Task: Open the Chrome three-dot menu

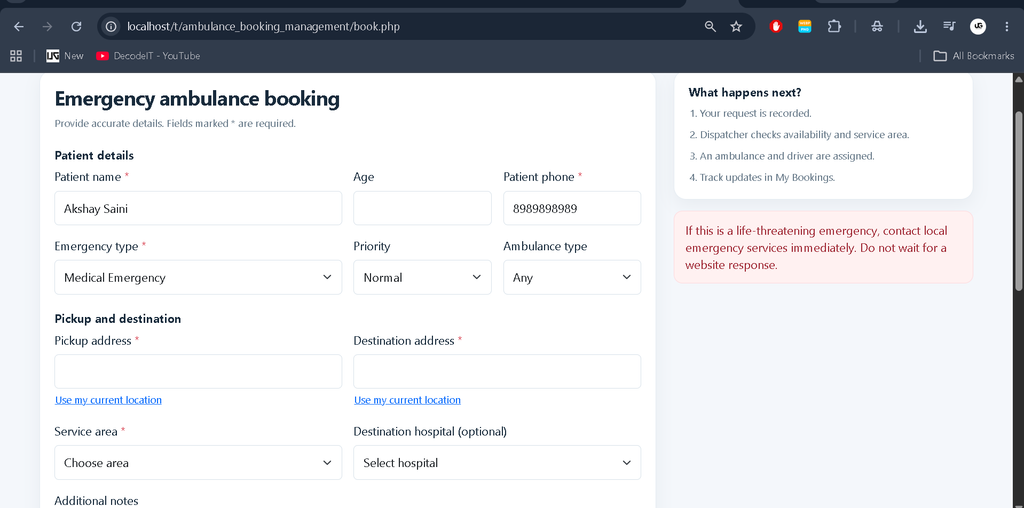Action: point(1006,27)
